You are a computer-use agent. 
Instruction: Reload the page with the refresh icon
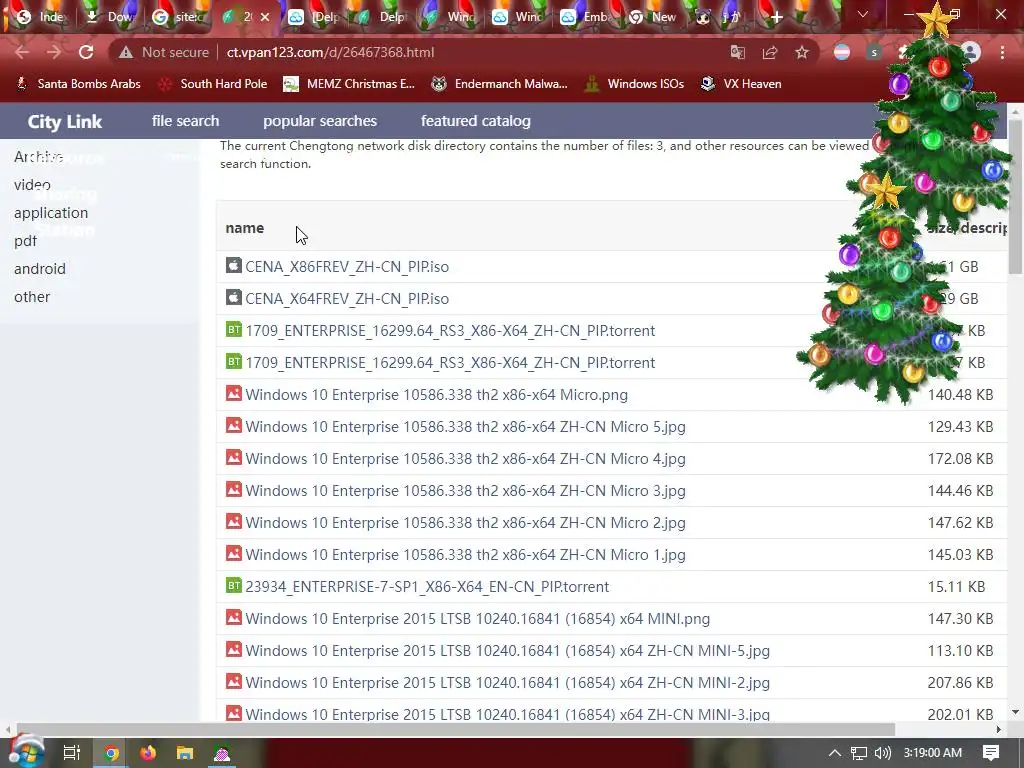[x=86, y=52]
